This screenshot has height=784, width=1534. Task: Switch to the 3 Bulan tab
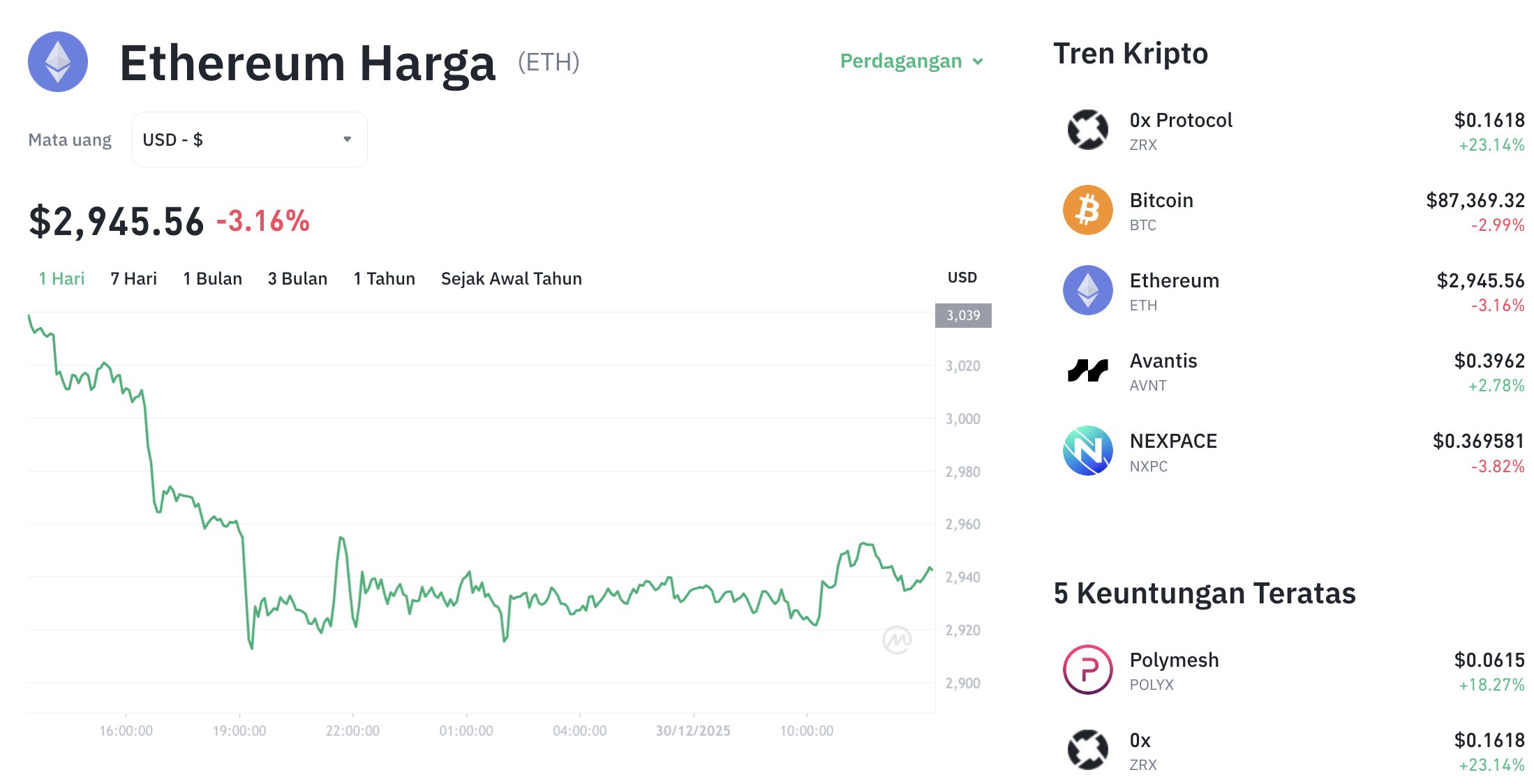297,278
